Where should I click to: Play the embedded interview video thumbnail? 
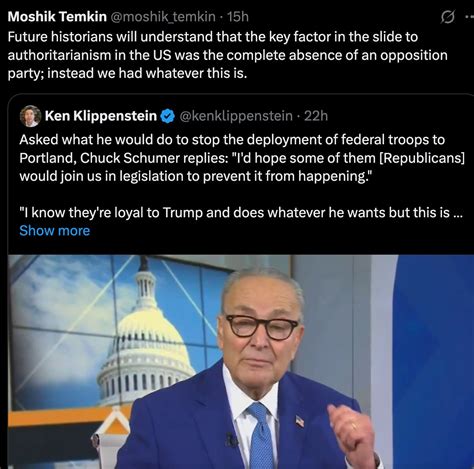241,362
